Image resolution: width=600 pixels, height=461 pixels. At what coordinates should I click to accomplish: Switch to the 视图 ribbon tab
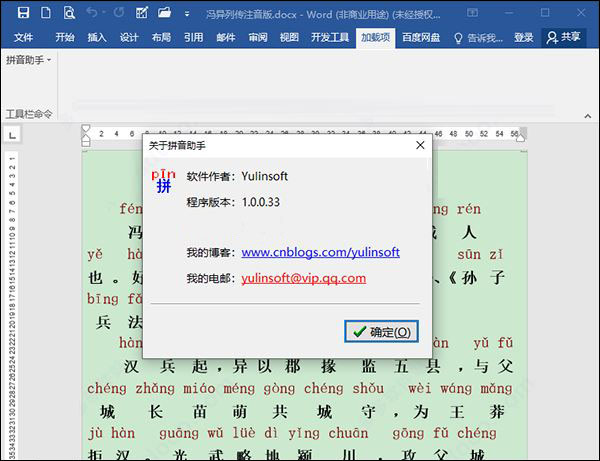tap(289, 37)
